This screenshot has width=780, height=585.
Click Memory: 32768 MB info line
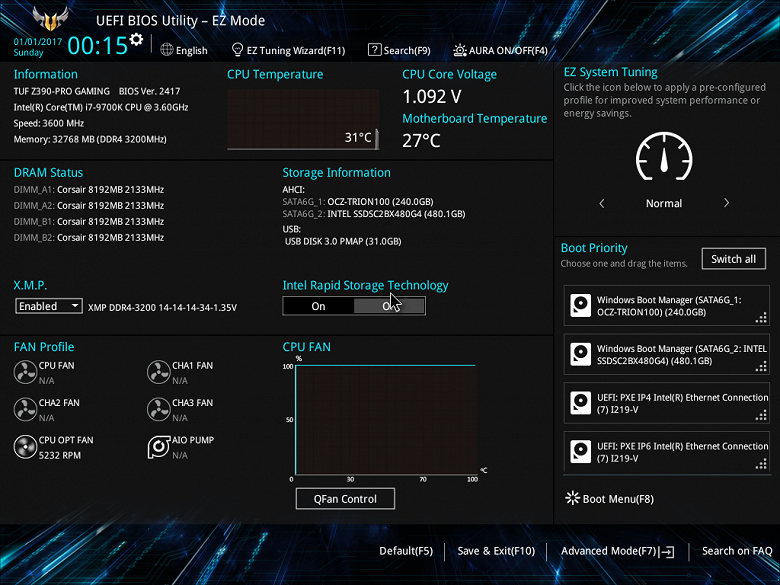point(90,139)
